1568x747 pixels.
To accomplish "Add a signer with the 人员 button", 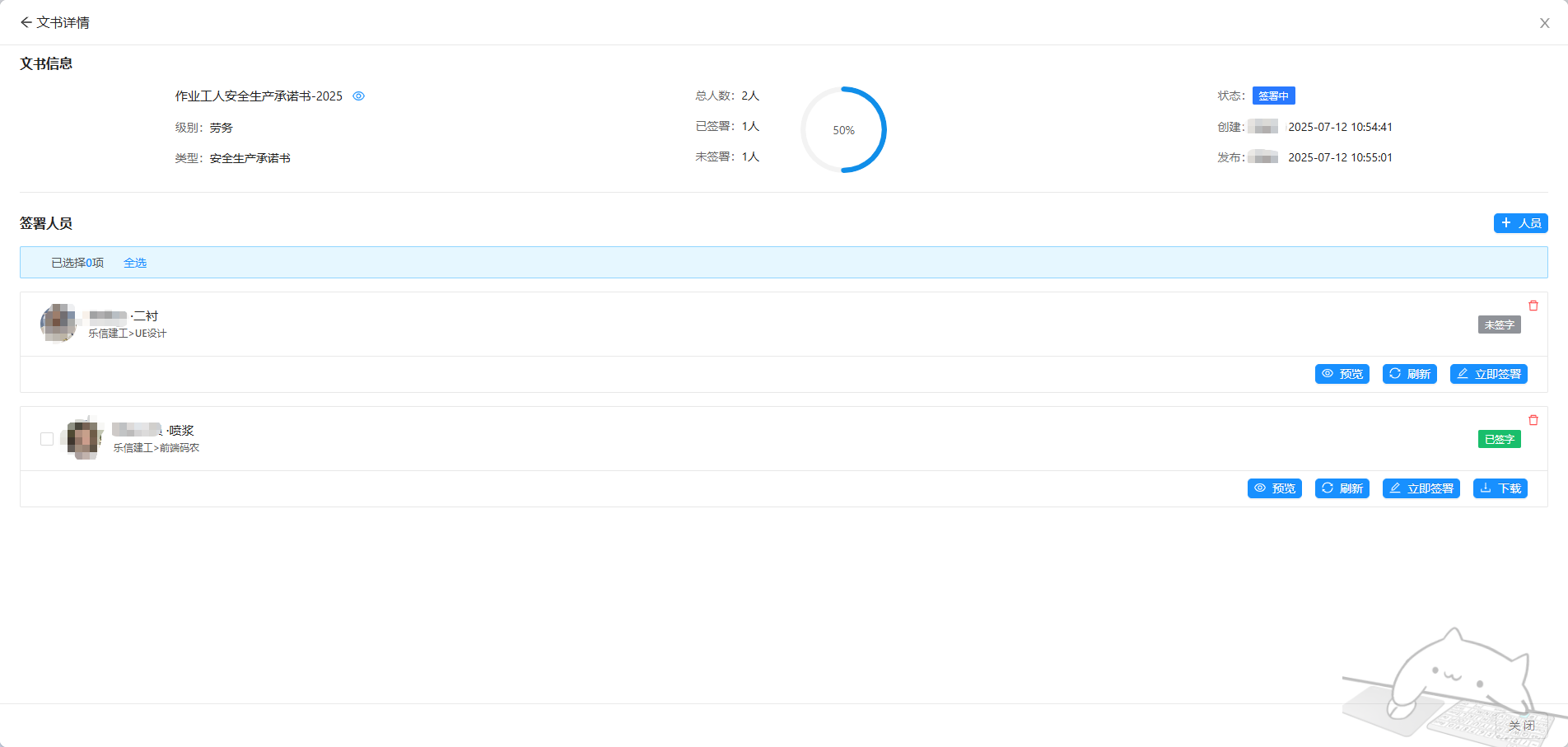I will (x=1520, y=223).
